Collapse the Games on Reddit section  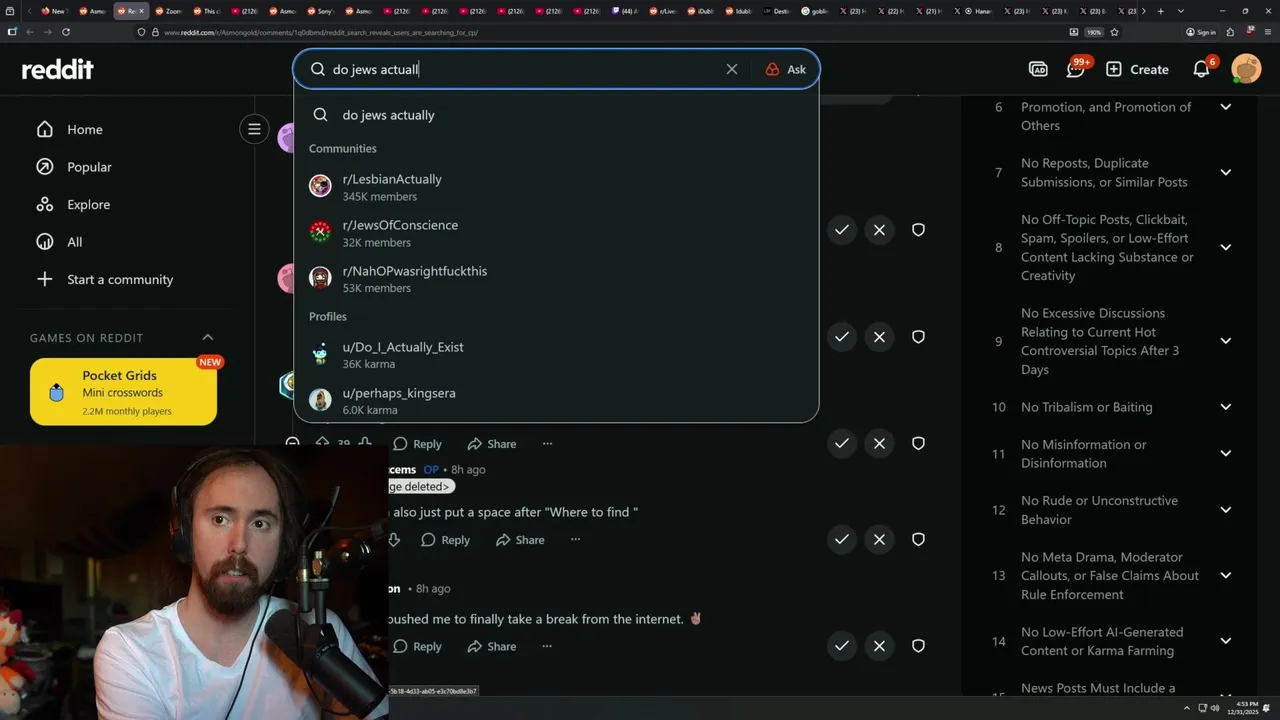208,337
